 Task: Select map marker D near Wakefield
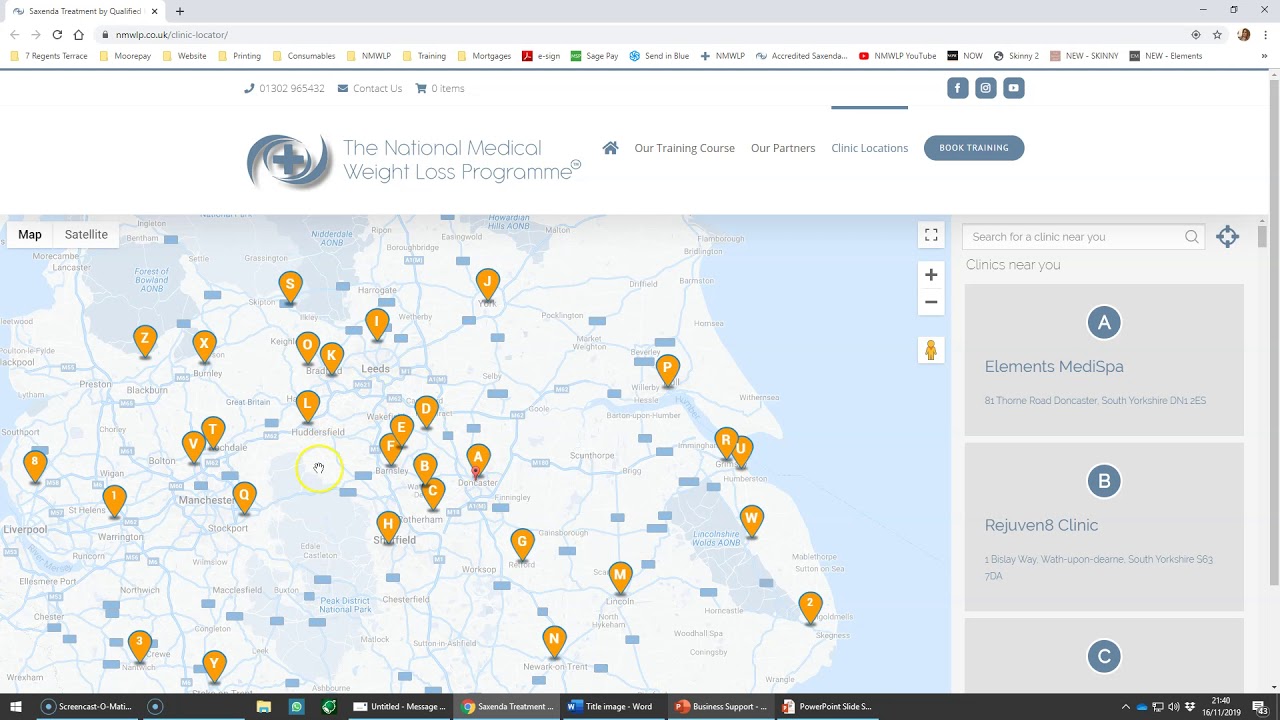pyautogui.click(x=426, y=411)
